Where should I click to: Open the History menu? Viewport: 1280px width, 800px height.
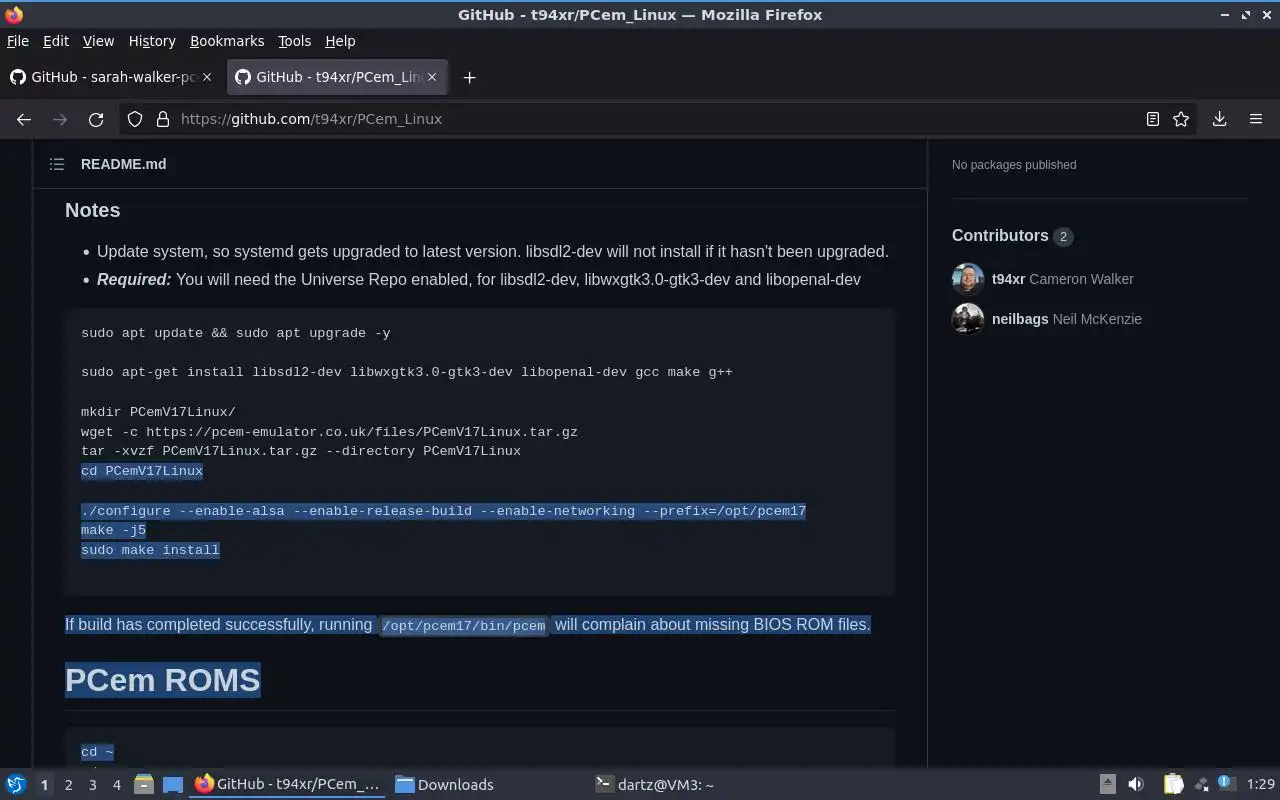click(152, 41)
